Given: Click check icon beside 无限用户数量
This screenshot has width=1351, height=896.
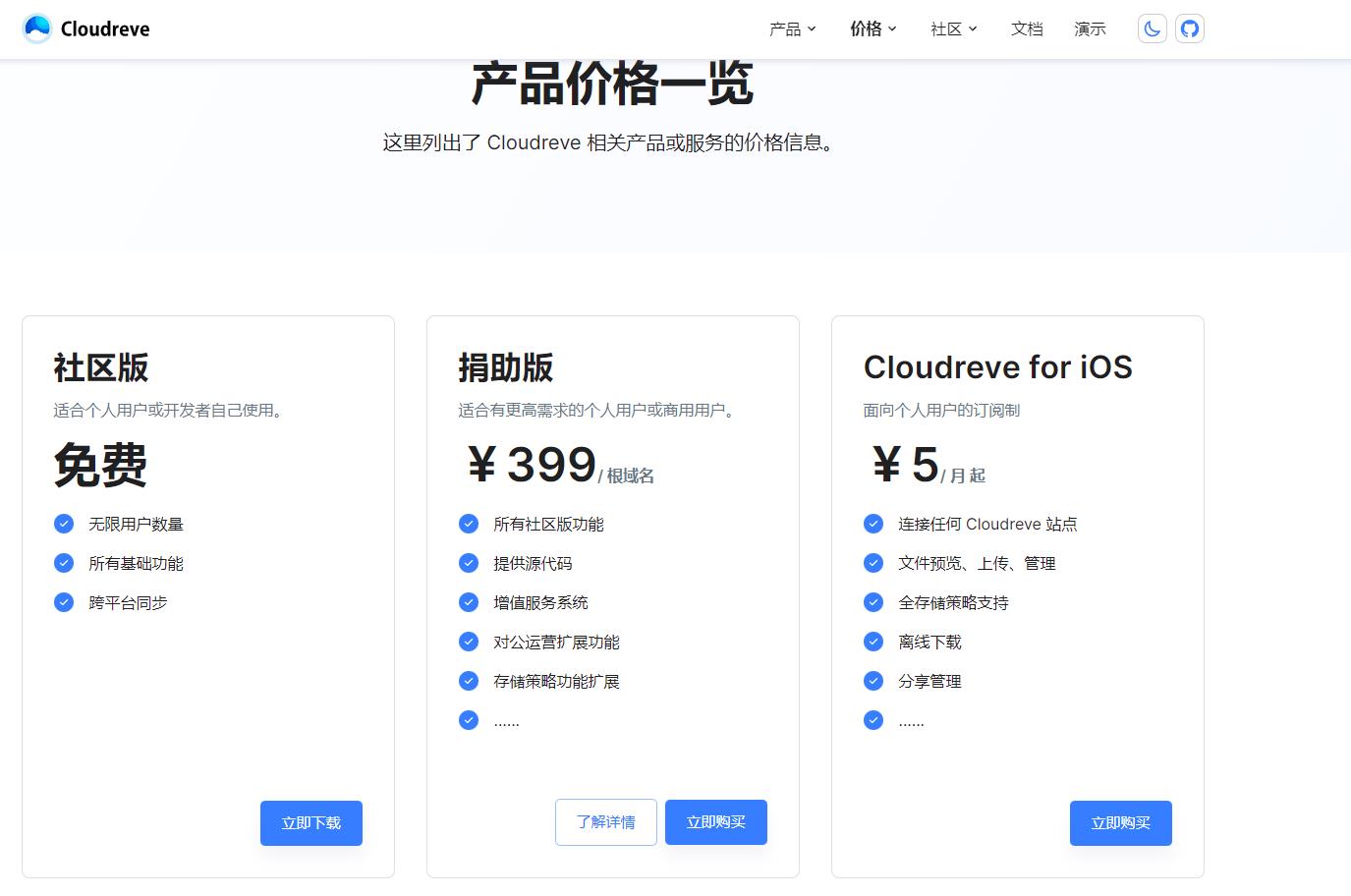Looking at the screenshot, I should tap(64, 524).
